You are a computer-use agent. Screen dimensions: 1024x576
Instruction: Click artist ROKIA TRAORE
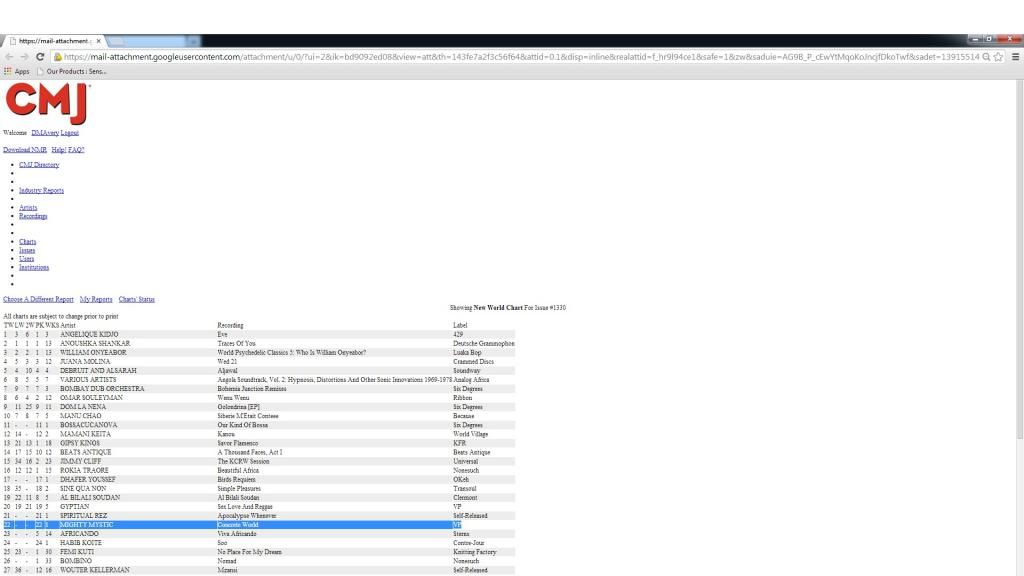pos(84,470)
